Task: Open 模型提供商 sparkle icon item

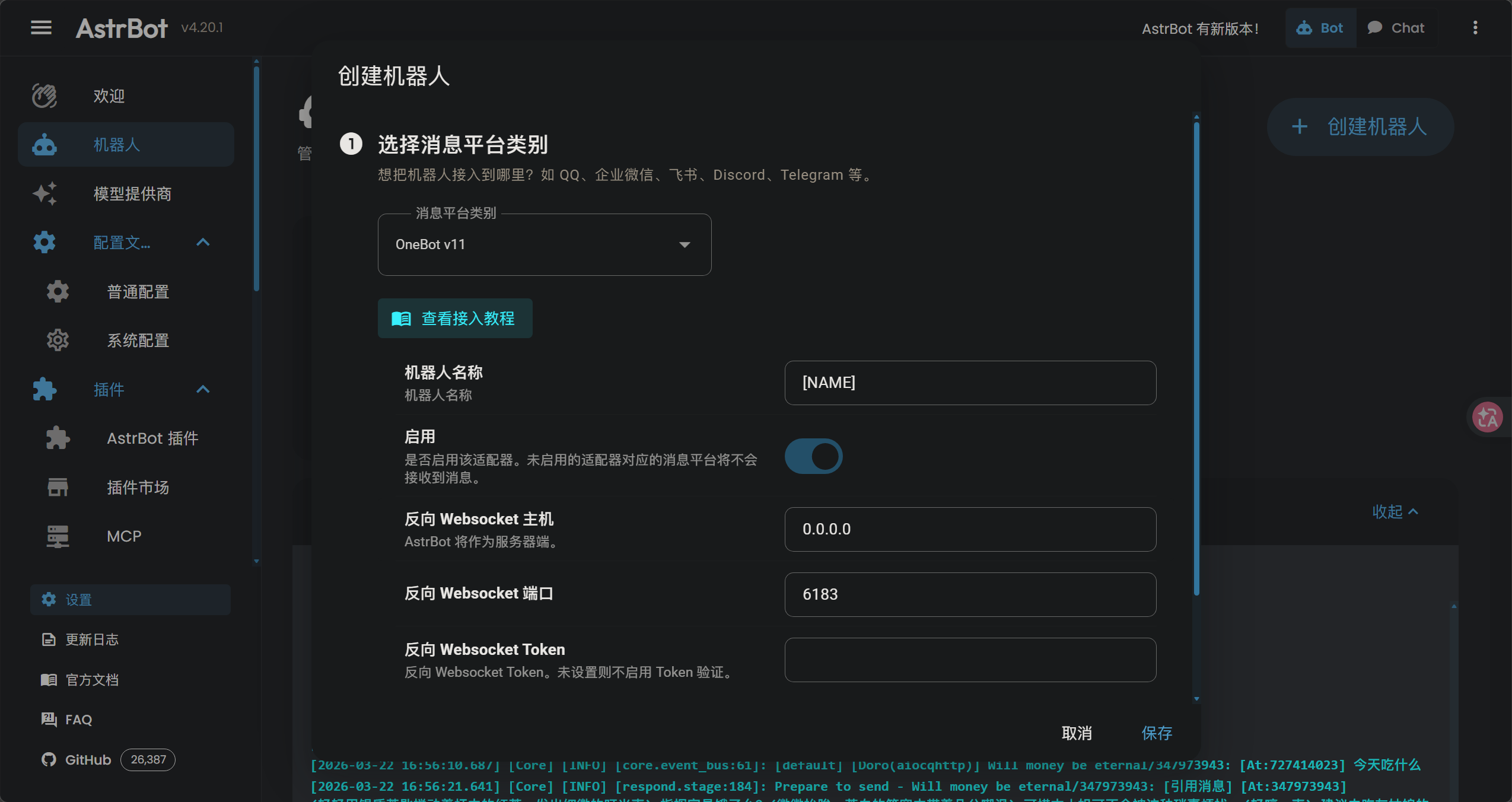Action: [x=44, y=193]
